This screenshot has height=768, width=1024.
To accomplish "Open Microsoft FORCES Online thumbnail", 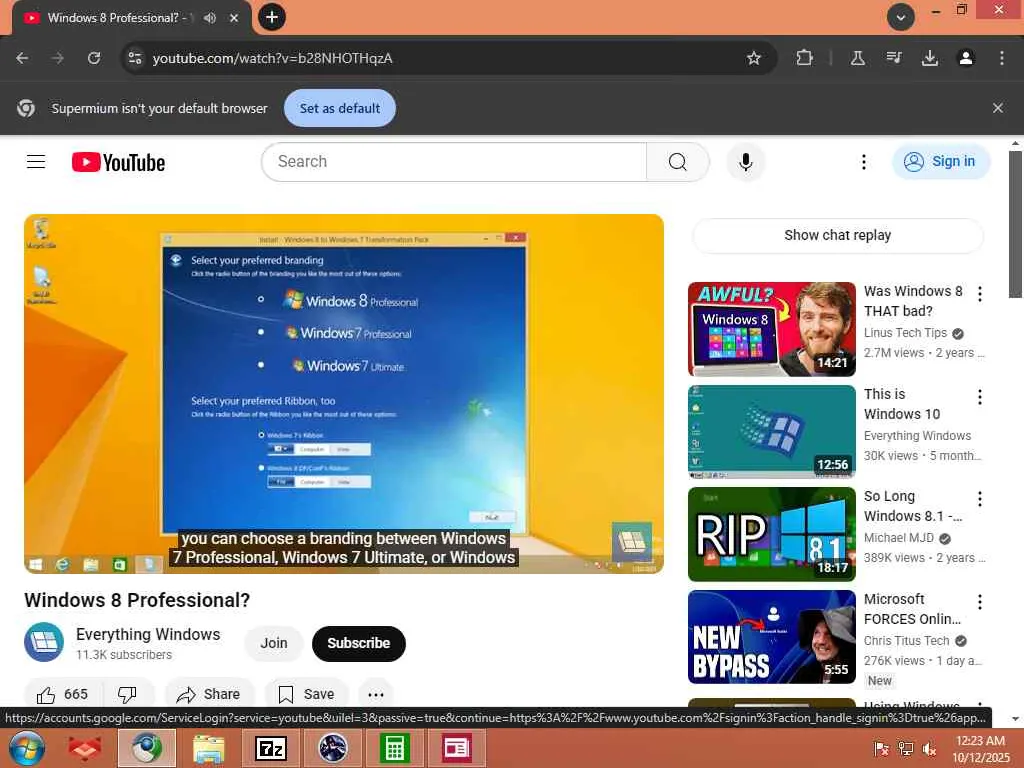I will [771, 637].
